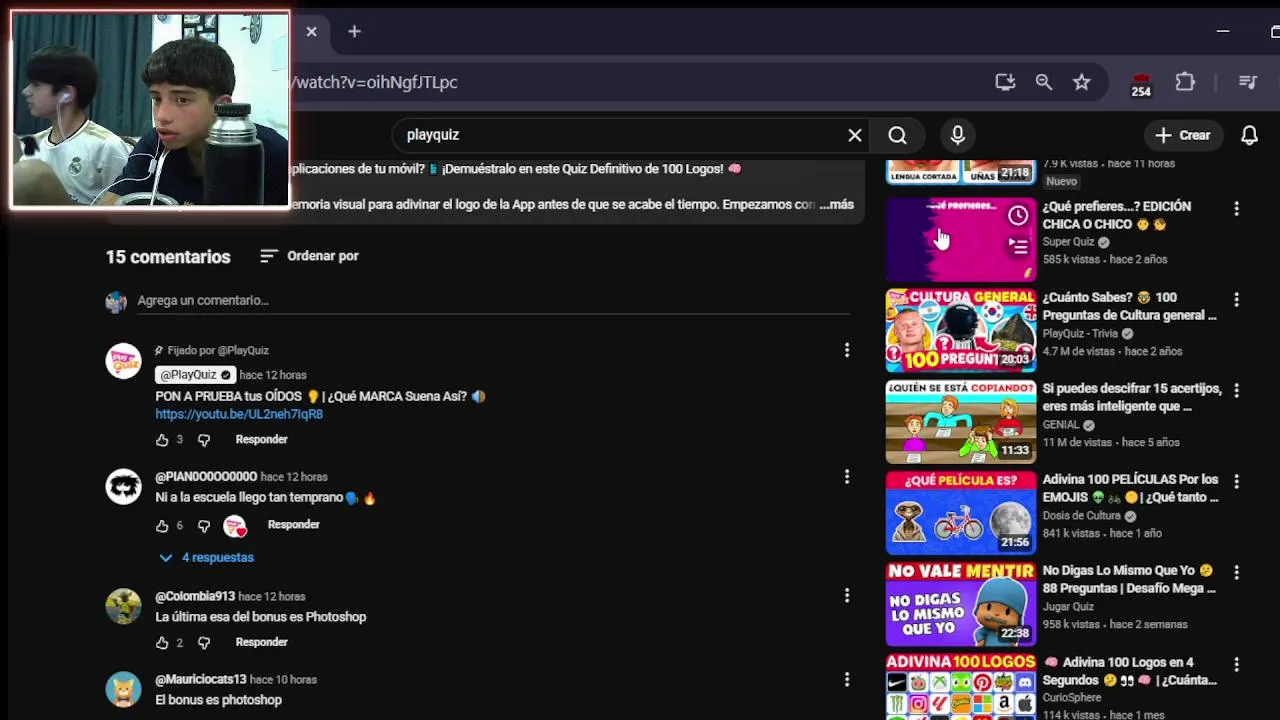
Task: Bookmark this page with the star icon
Action: (x=1081, y=82)
